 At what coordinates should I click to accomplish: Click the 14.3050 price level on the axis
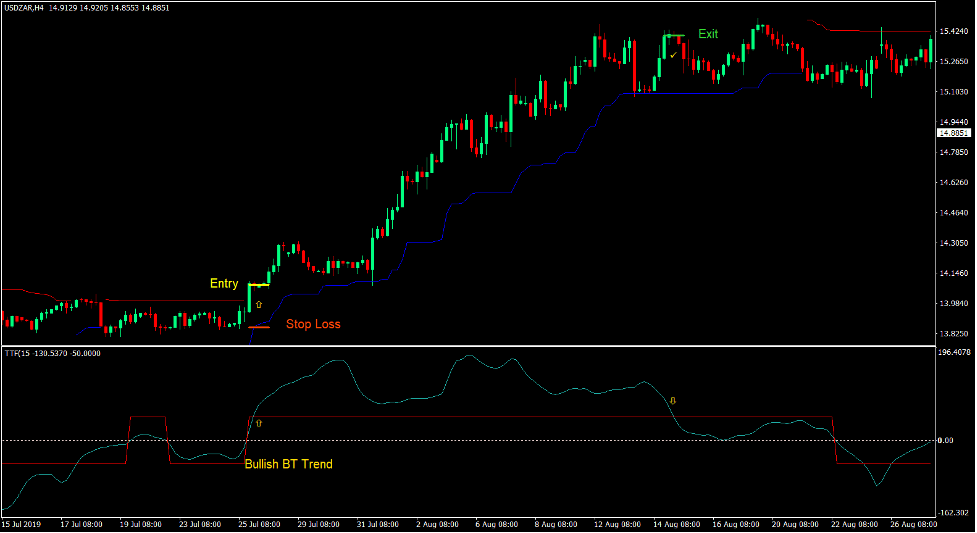[x=953, y=243]
